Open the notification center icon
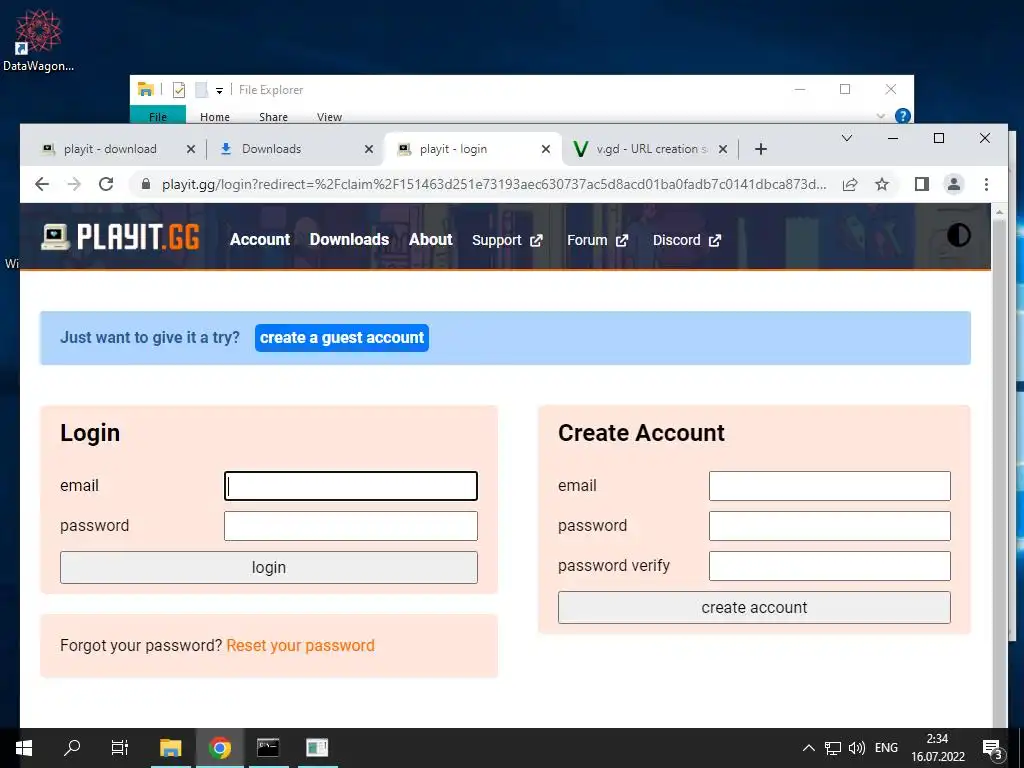Screen dimensions: 1024x768 coord(993,749)
